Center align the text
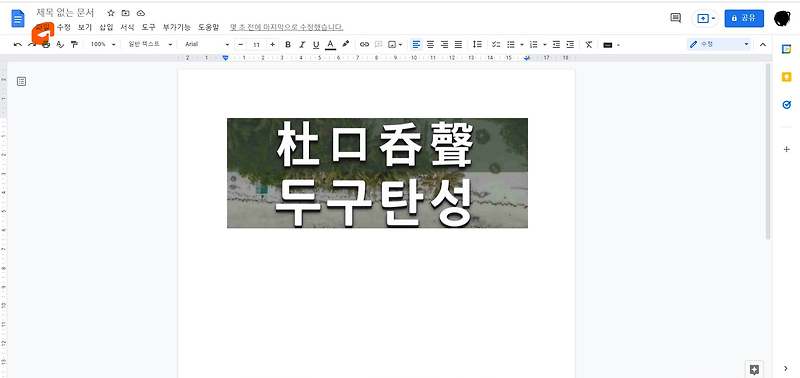800x378 pixels. (431, 45)
